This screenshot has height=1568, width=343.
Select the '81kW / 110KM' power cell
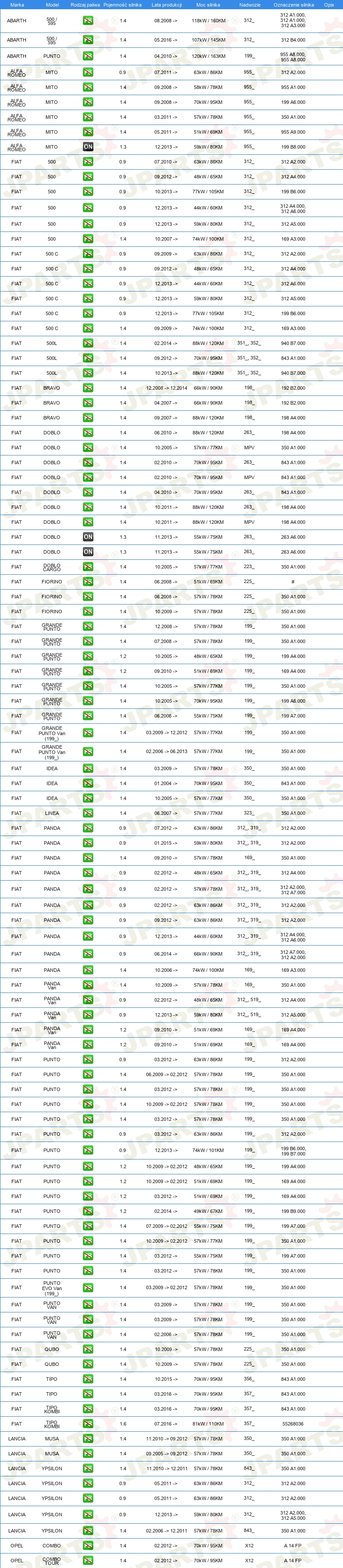(208, 1424)
